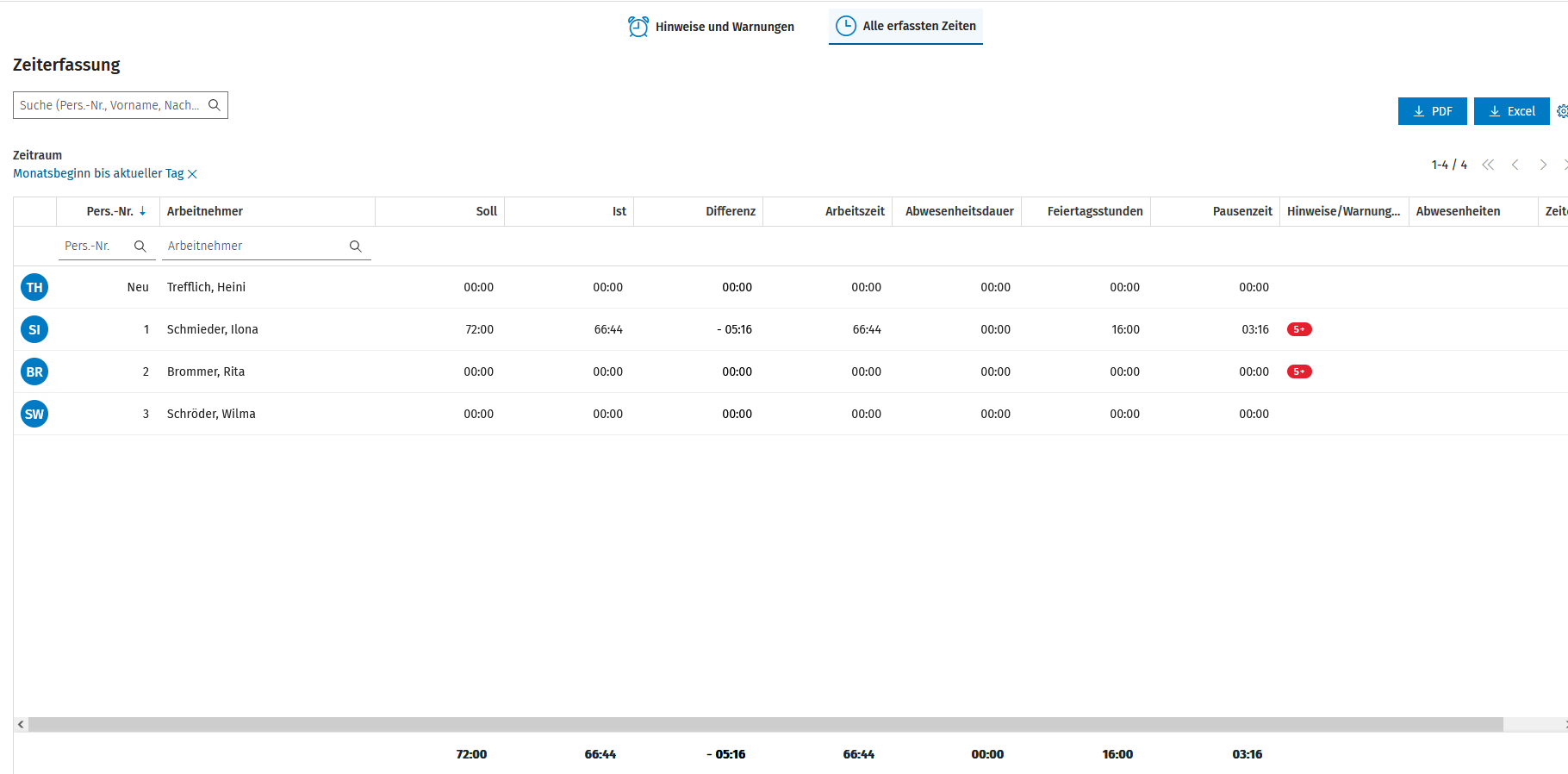Image resolution: width=1568 pixels, height=774 pixels.
Task: Focus the Pers.-Nr. column filter field
Action: point(95,247)
